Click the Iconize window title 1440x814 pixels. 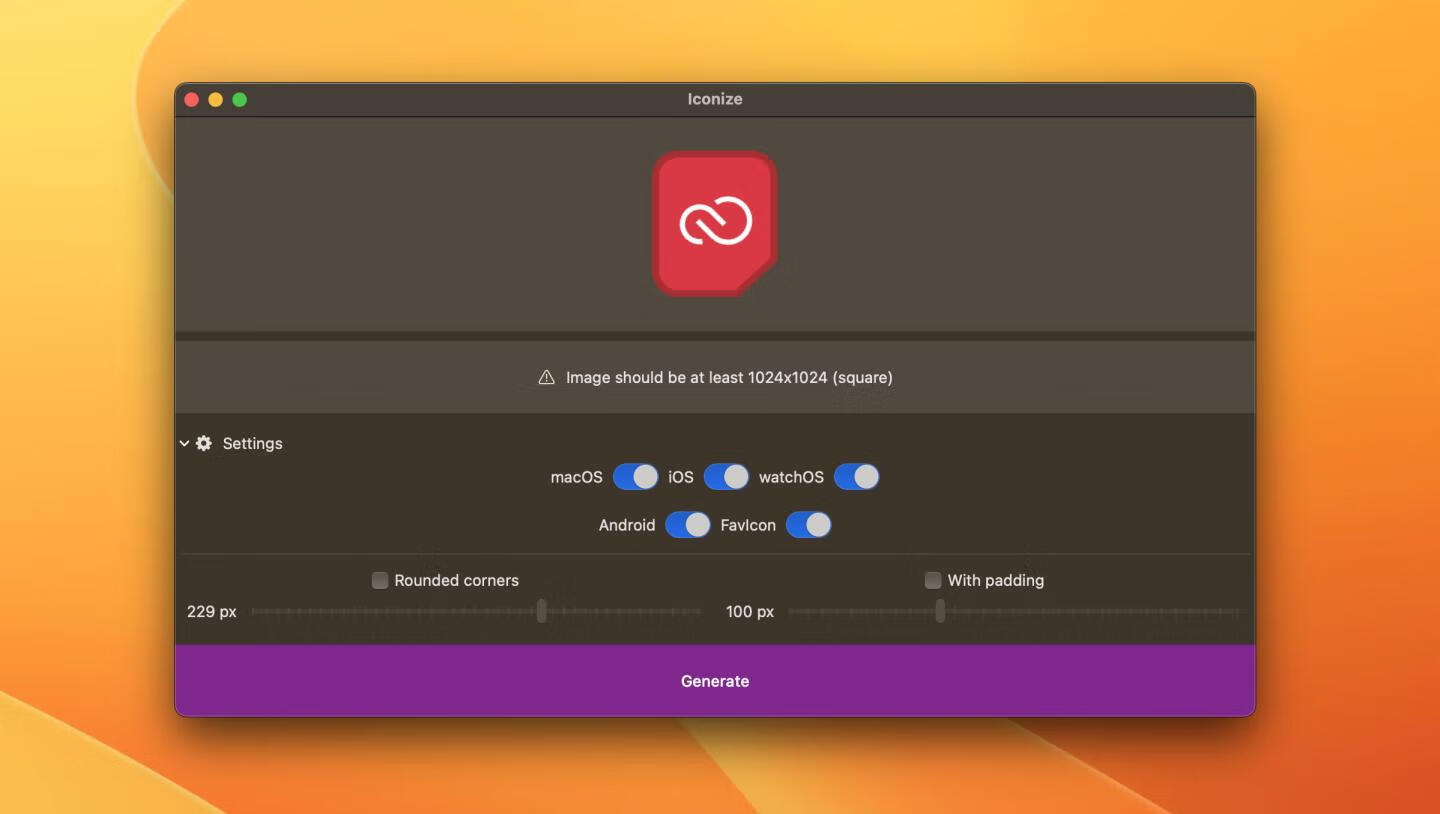click(x=715, y=99)
